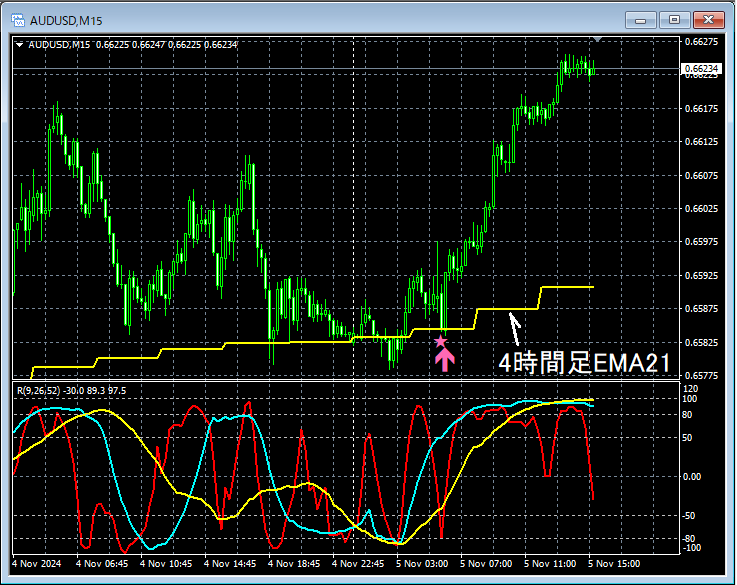737x585 pixels.
Task: Click the 5 Nov 07:00 time label
Action: point(486,563)
